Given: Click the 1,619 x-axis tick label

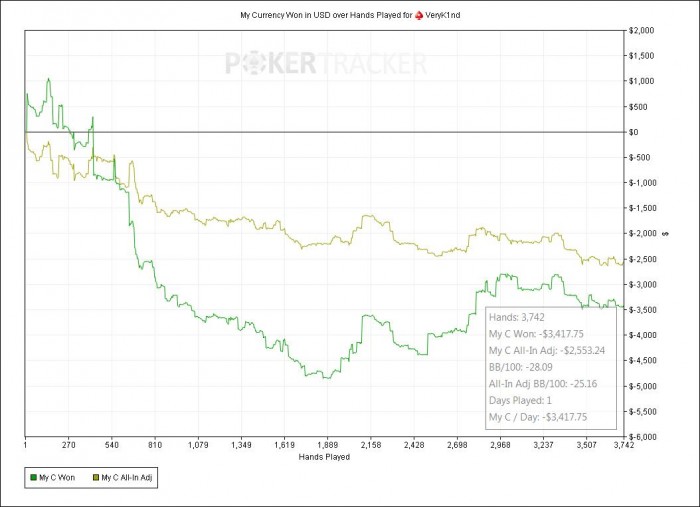Looking at the screenshot, I should point(284,445).
